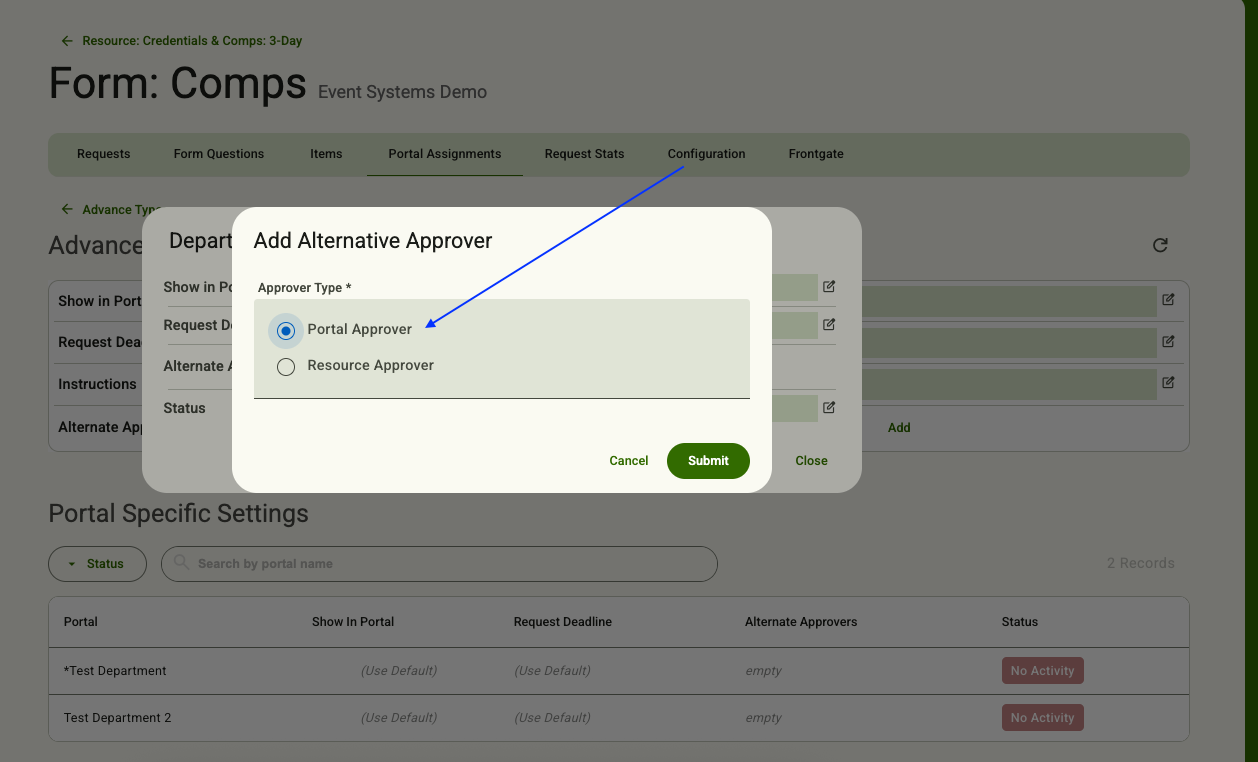Sort by the Portal column header

pos(81,622)
